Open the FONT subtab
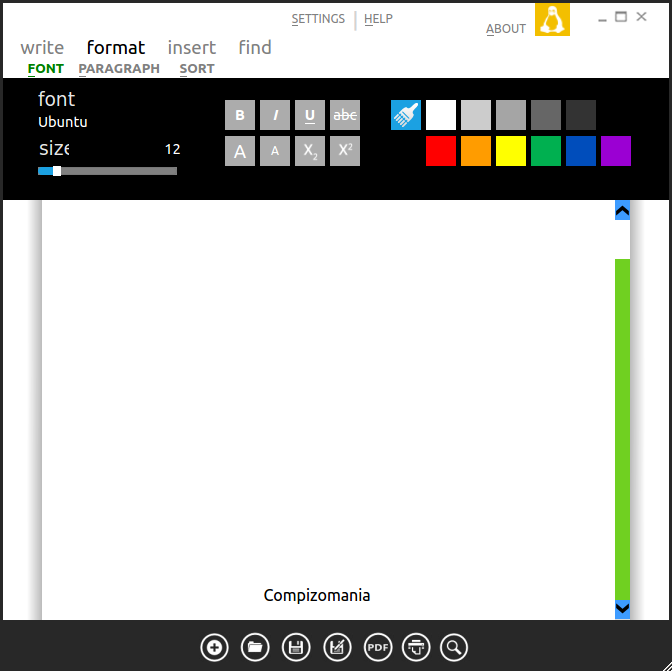The width and height of the screenshot is (672, 671). click(46, 69)
